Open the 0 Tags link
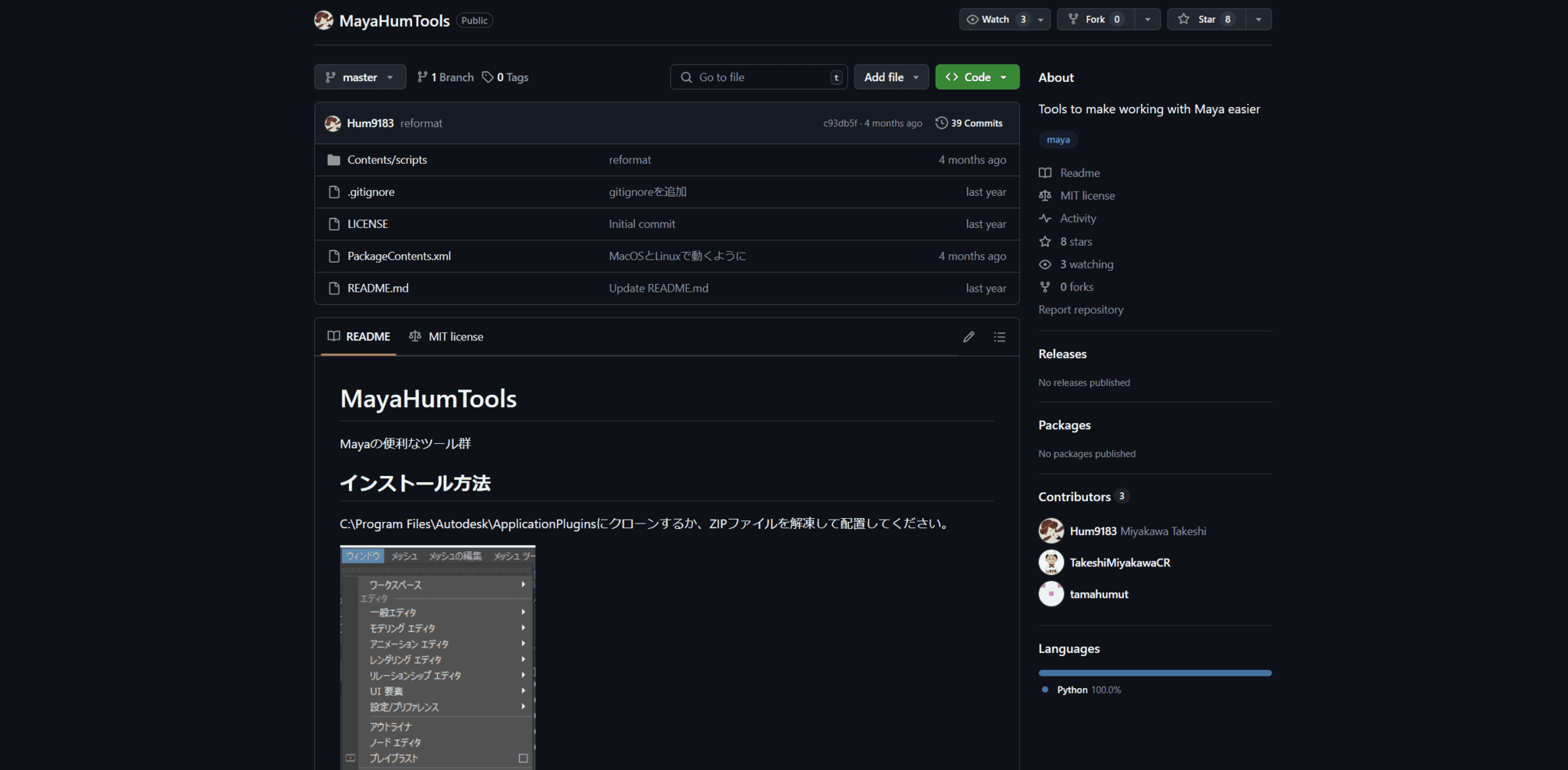 click(505, 77)
